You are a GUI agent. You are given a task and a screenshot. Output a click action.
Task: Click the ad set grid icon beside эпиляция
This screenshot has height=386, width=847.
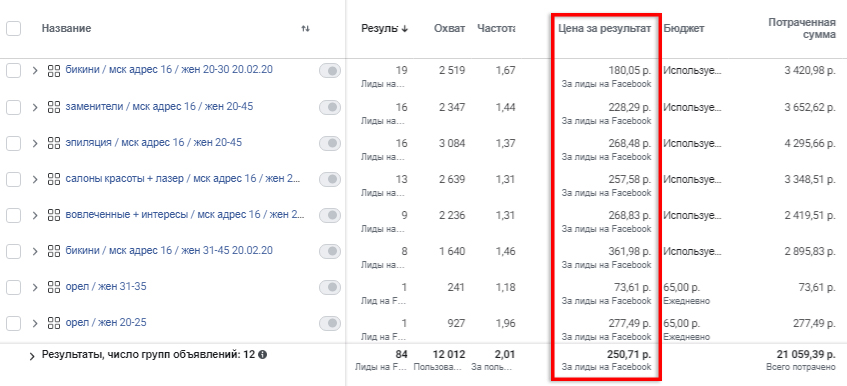(53, 143)
